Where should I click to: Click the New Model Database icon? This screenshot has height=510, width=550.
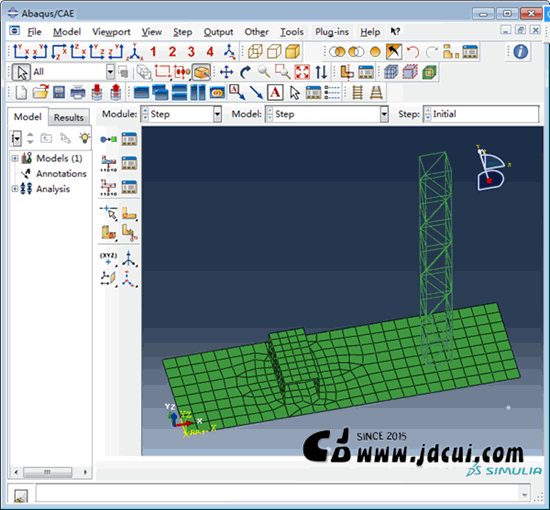coord(21,93)
